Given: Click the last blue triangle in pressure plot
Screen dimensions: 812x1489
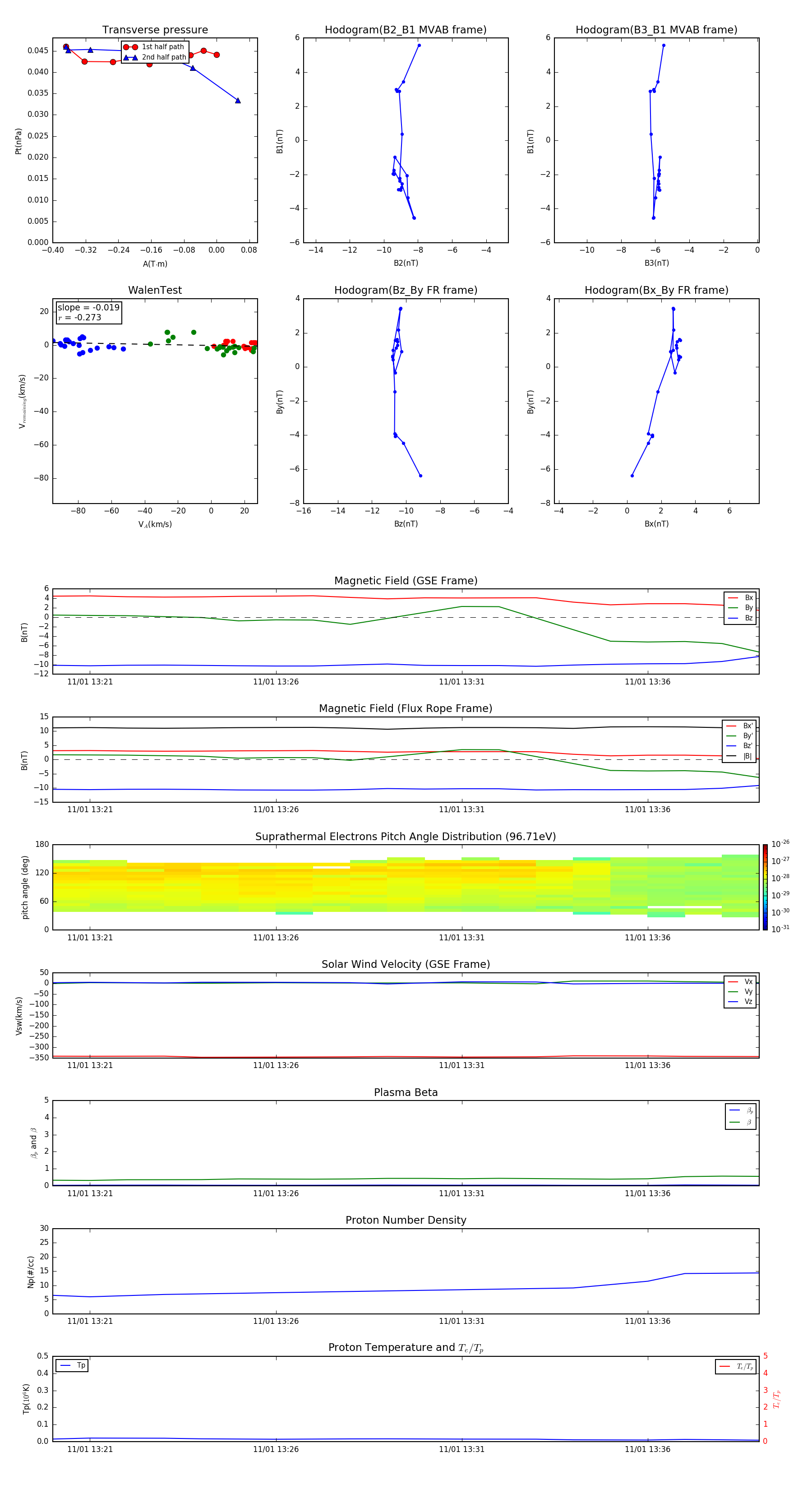Looking at the screenshot, I should pyautogui.click(x=238, y=101).
